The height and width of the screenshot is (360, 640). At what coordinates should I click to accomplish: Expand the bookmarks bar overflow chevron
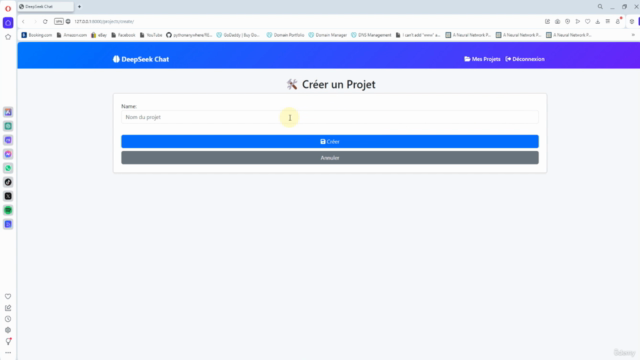633,35
